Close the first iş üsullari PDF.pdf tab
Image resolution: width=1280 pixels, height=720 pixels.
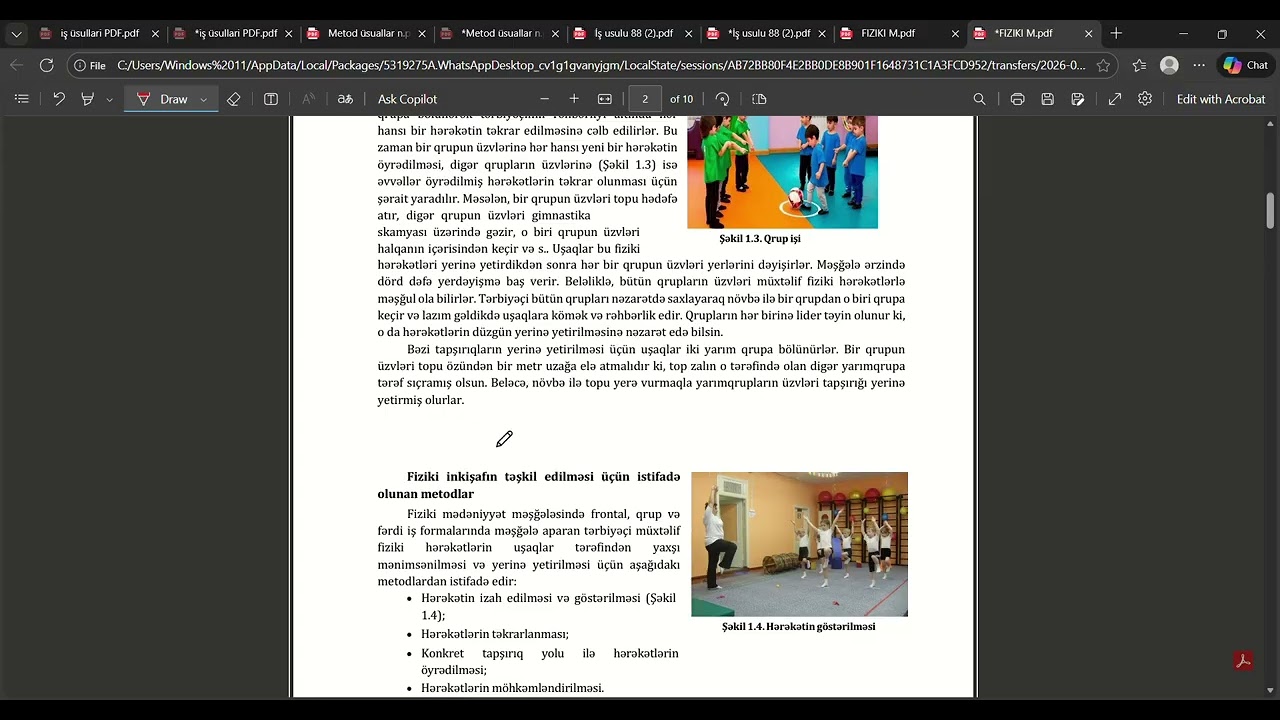[155, 33]
